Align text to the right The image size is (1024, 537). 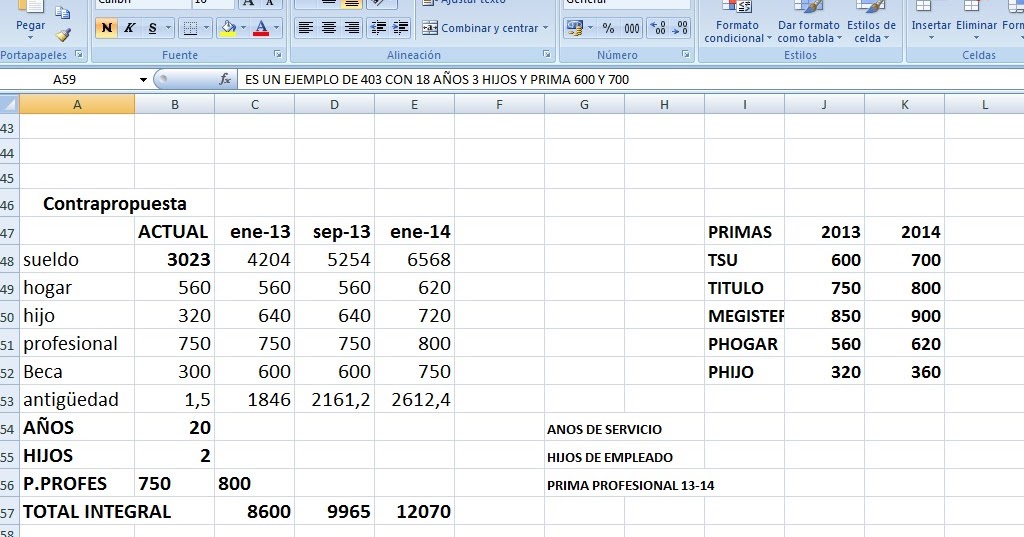(x=351, y=28)
